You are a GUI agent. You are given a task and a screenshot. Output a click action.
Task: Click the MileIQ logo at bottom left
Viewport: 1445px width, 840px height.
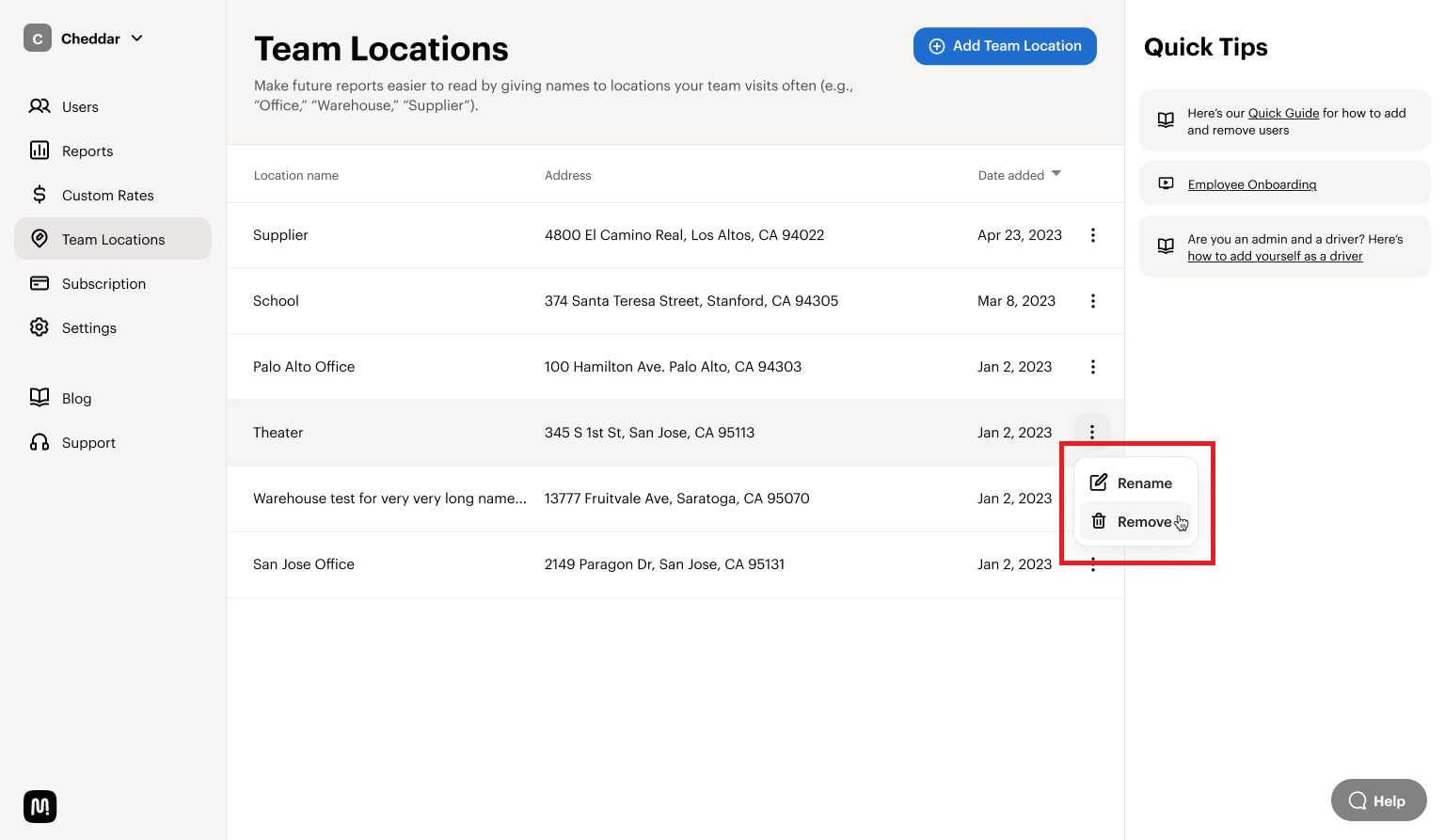[40, 806]
